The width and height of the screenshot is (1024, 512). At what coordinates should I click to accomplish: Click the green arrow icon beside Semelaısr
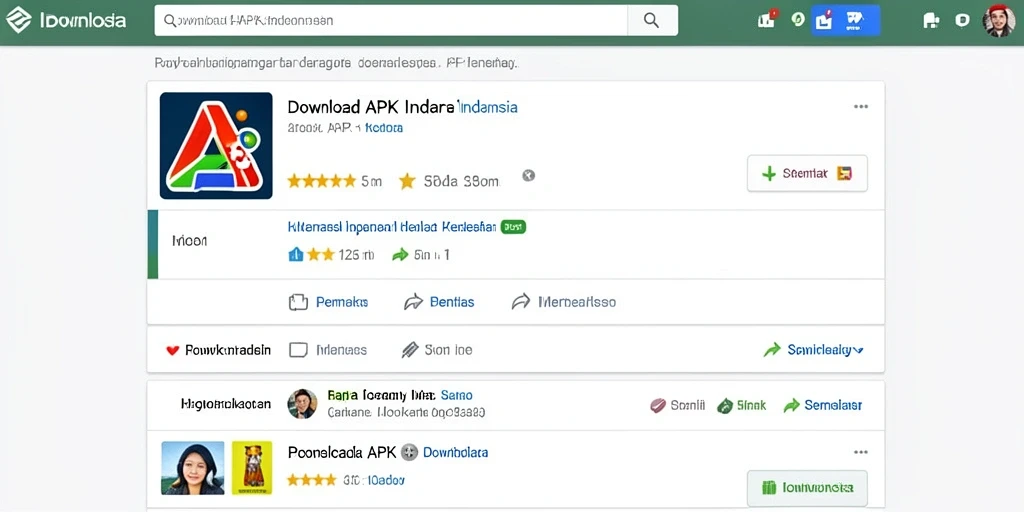[x=792, y=406]
